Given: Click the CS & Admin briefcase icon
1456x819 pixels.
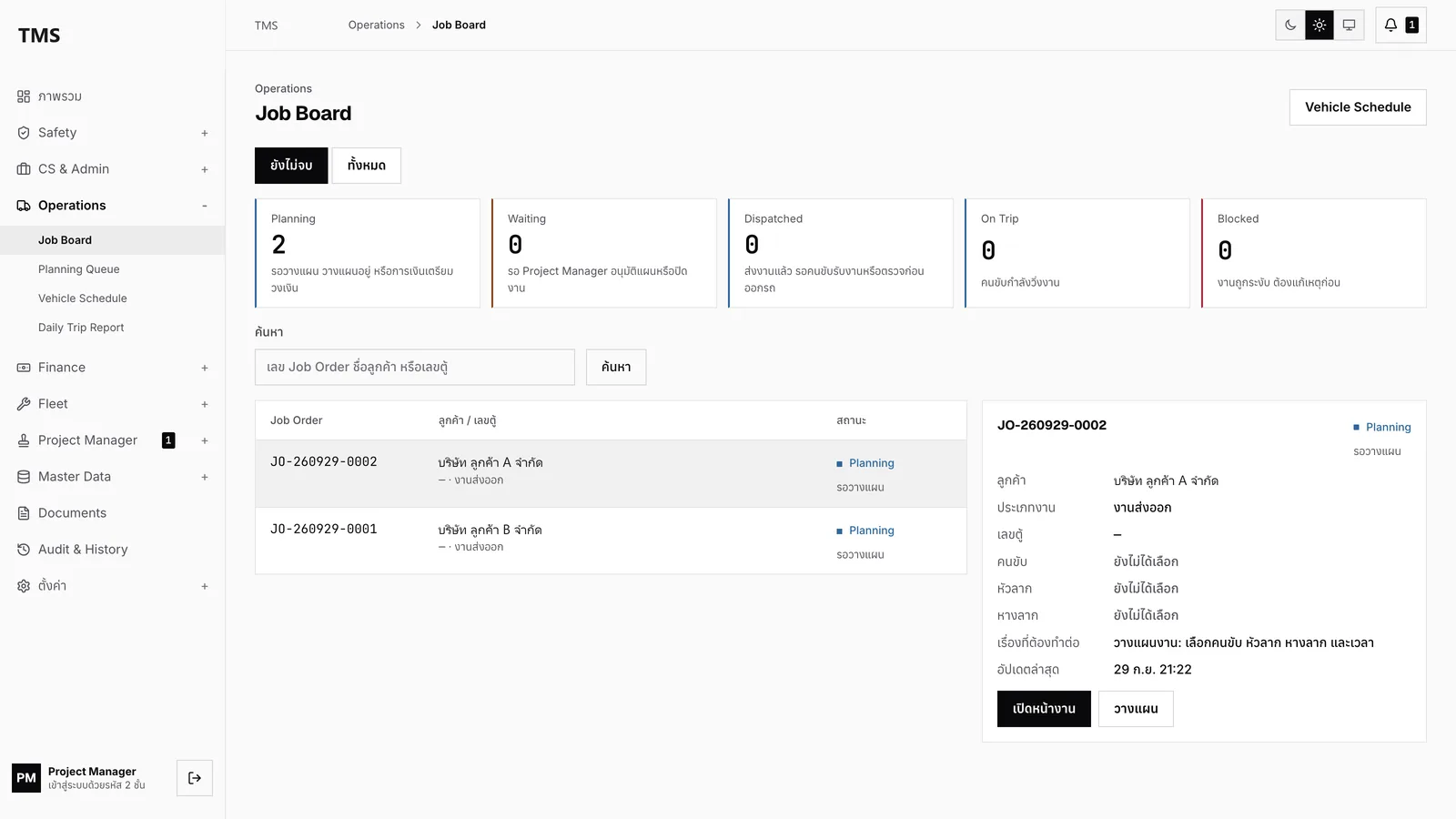Looking at the screenshot, I should point(24,169).
